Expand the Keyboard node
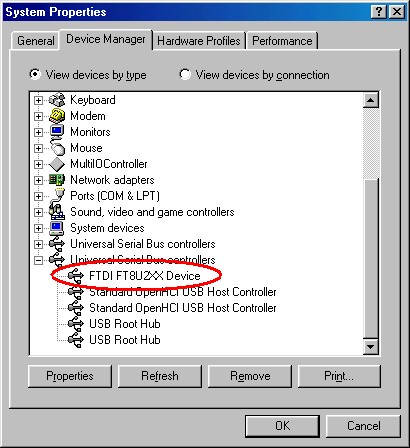 click(39, 100)
